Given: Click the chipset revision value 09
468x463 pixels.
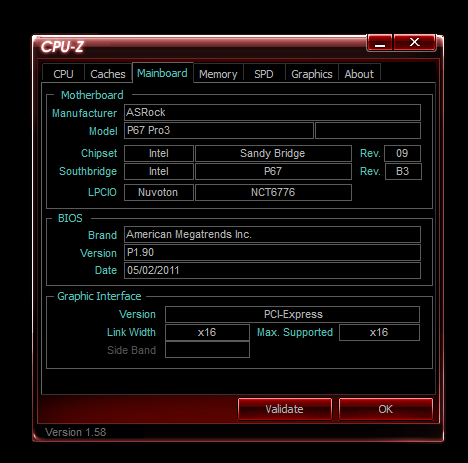Looking at the screenshot, I should (402, 153).
